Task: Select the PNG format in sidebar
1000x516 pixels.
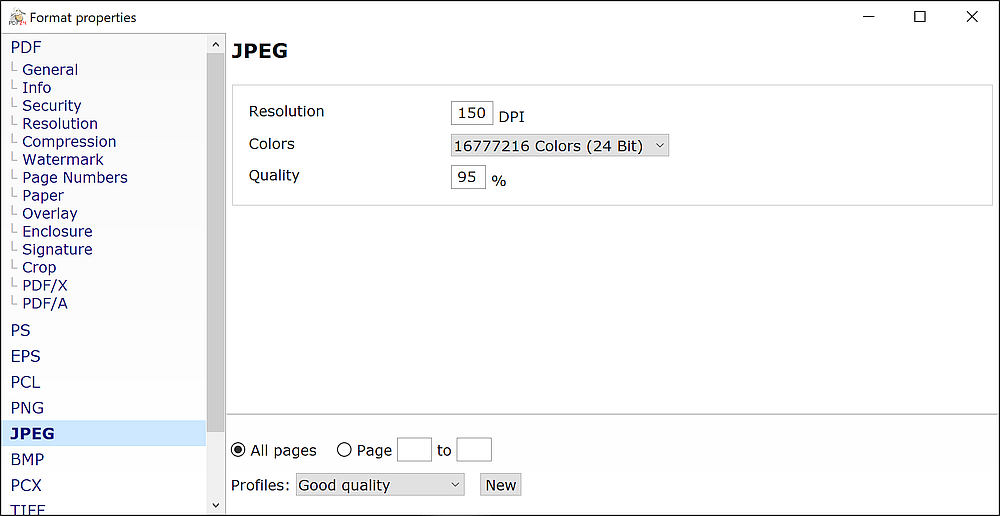Action: [x=27, y=408]
